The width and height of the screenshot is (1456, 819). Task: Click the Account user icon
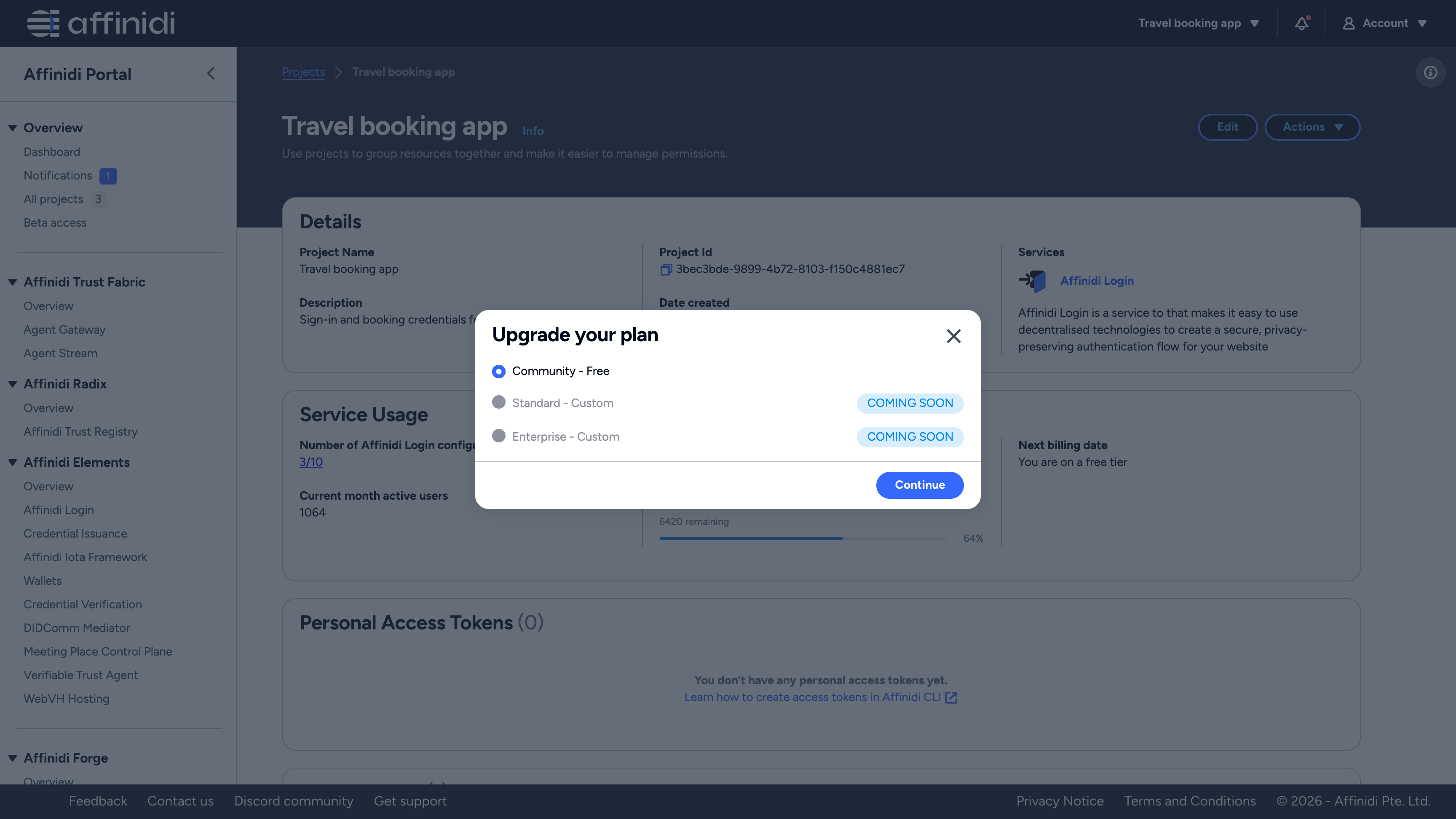(1349, 23)
